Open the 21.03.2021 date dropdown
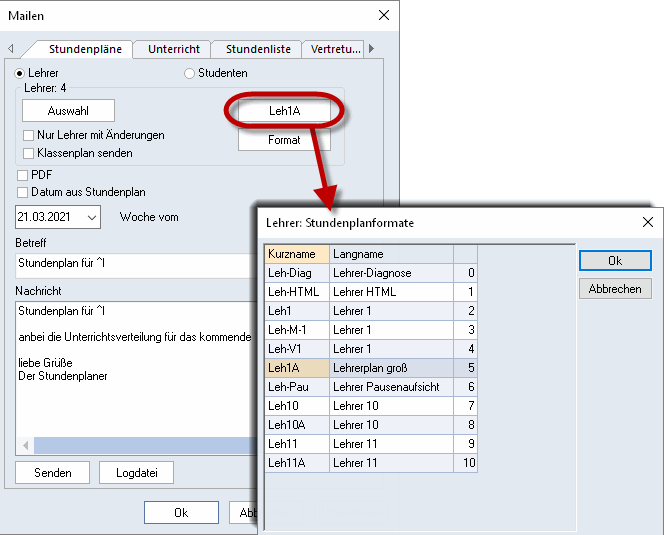The width and height of the screenshot is (664, 535). [91, 217]
